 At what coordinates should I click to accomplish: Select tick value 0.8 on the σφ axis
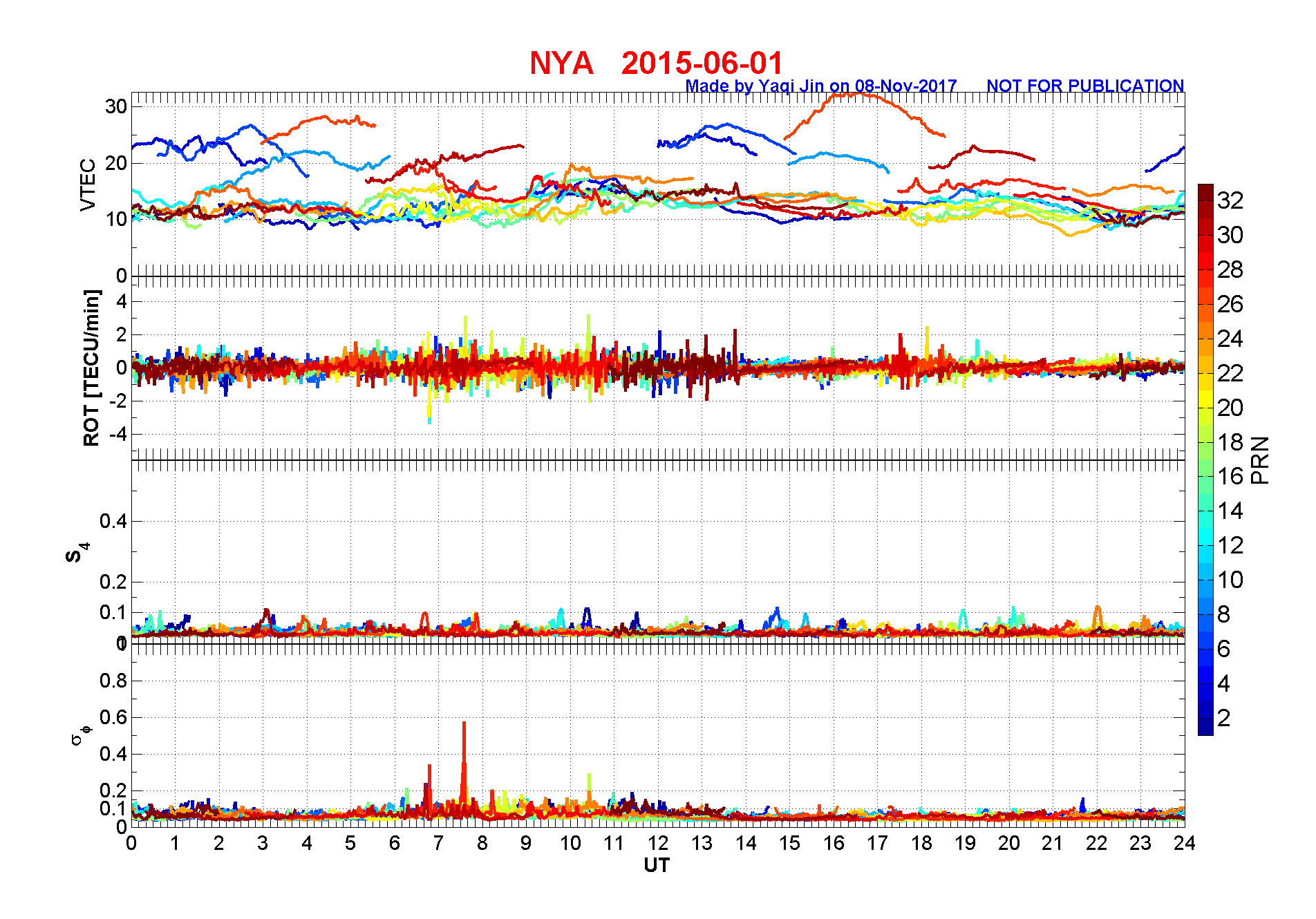tap(113, 681)
